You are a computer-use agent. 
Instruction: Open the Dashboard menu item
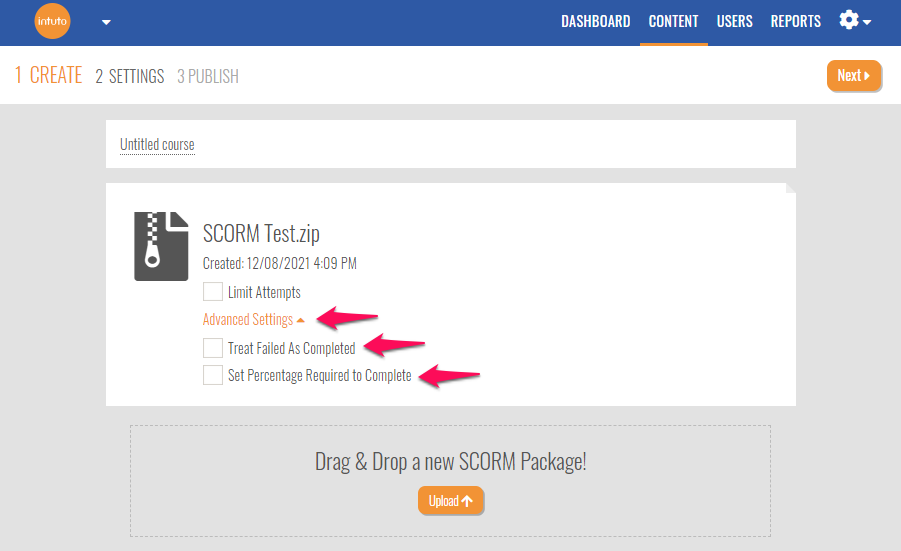pos(595,21)
